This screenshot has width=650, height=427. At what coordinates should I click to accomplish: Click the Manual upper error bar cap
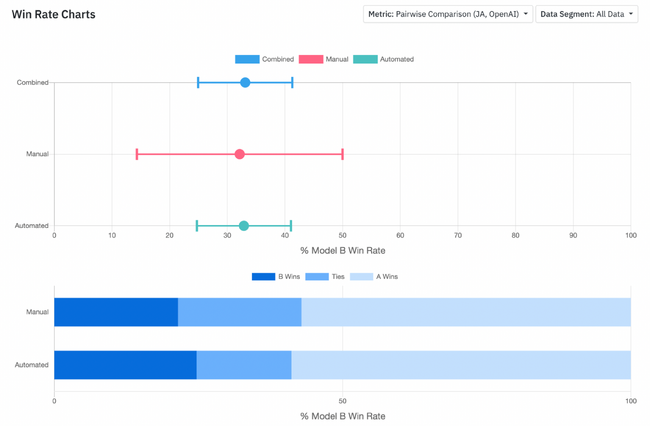click(x=342, y=154)
